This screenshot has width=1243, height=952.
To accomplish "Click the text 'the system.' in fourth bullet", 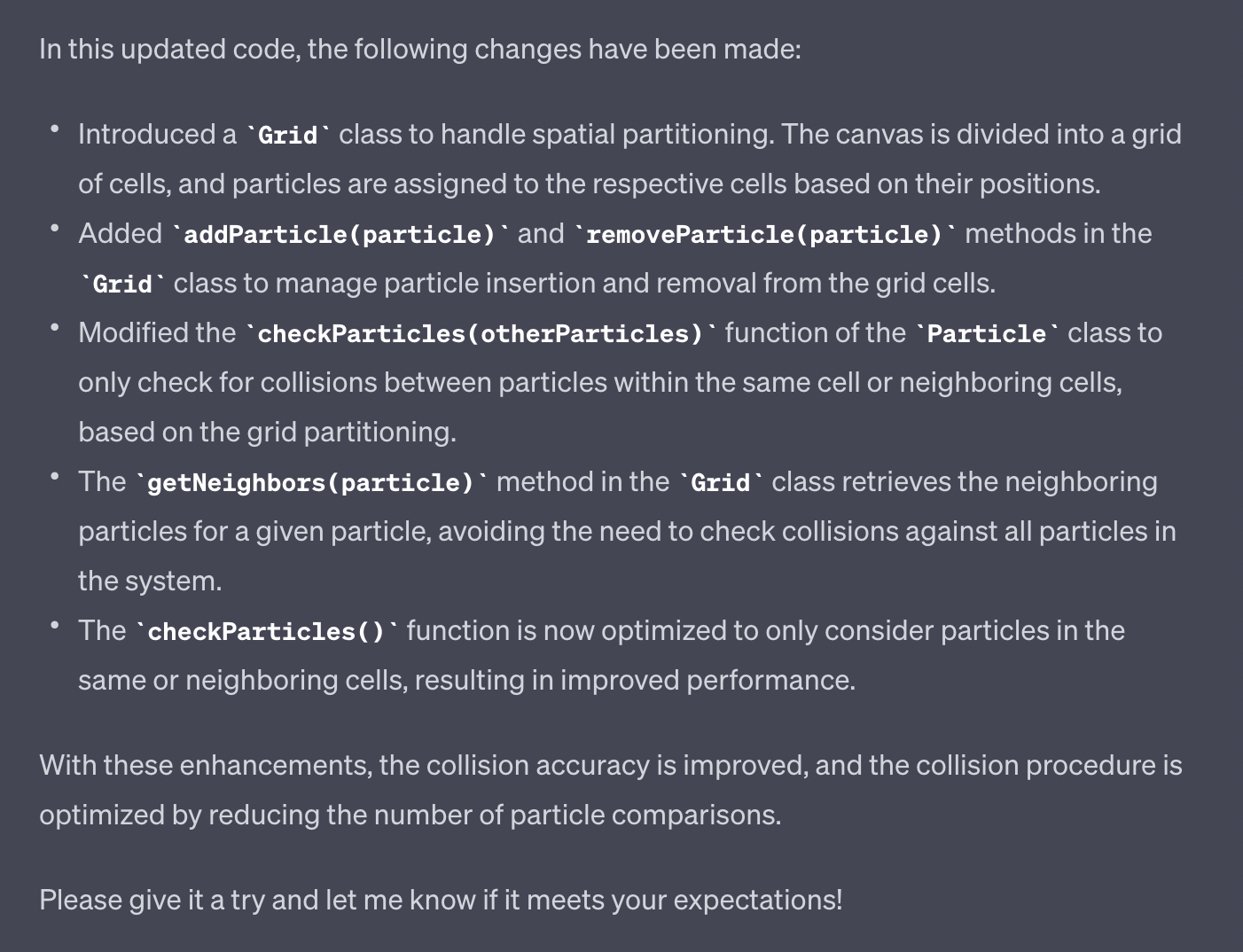I will click(x=150, y=581).
